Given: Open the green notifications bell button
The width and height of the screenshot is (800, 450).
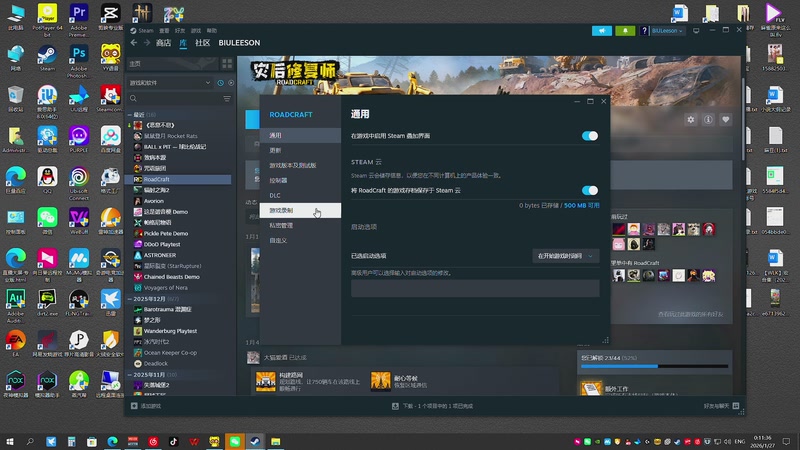Looking at the screenshot, I should coord(625,31).
